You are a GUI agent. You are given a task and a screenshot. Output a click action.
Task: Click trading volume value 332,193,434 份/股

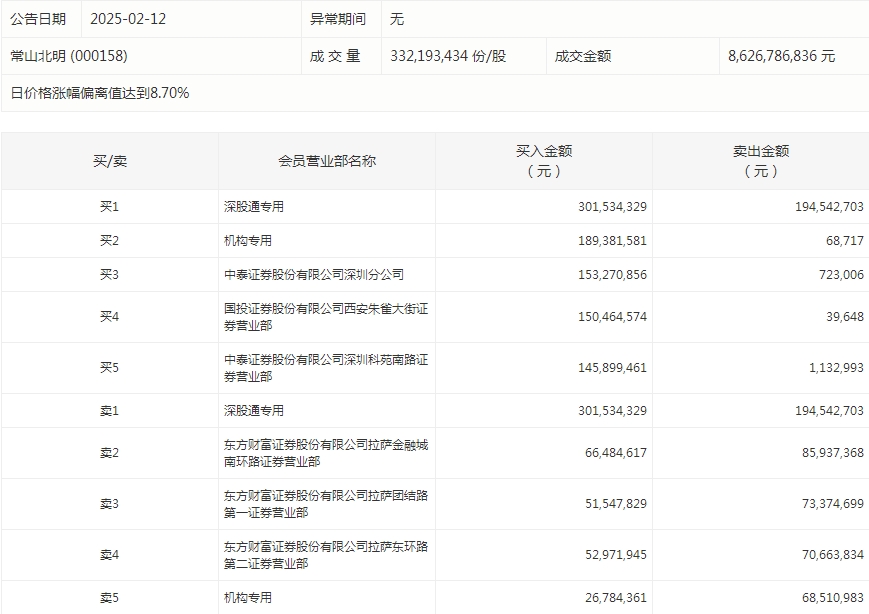tap(448, 56)
